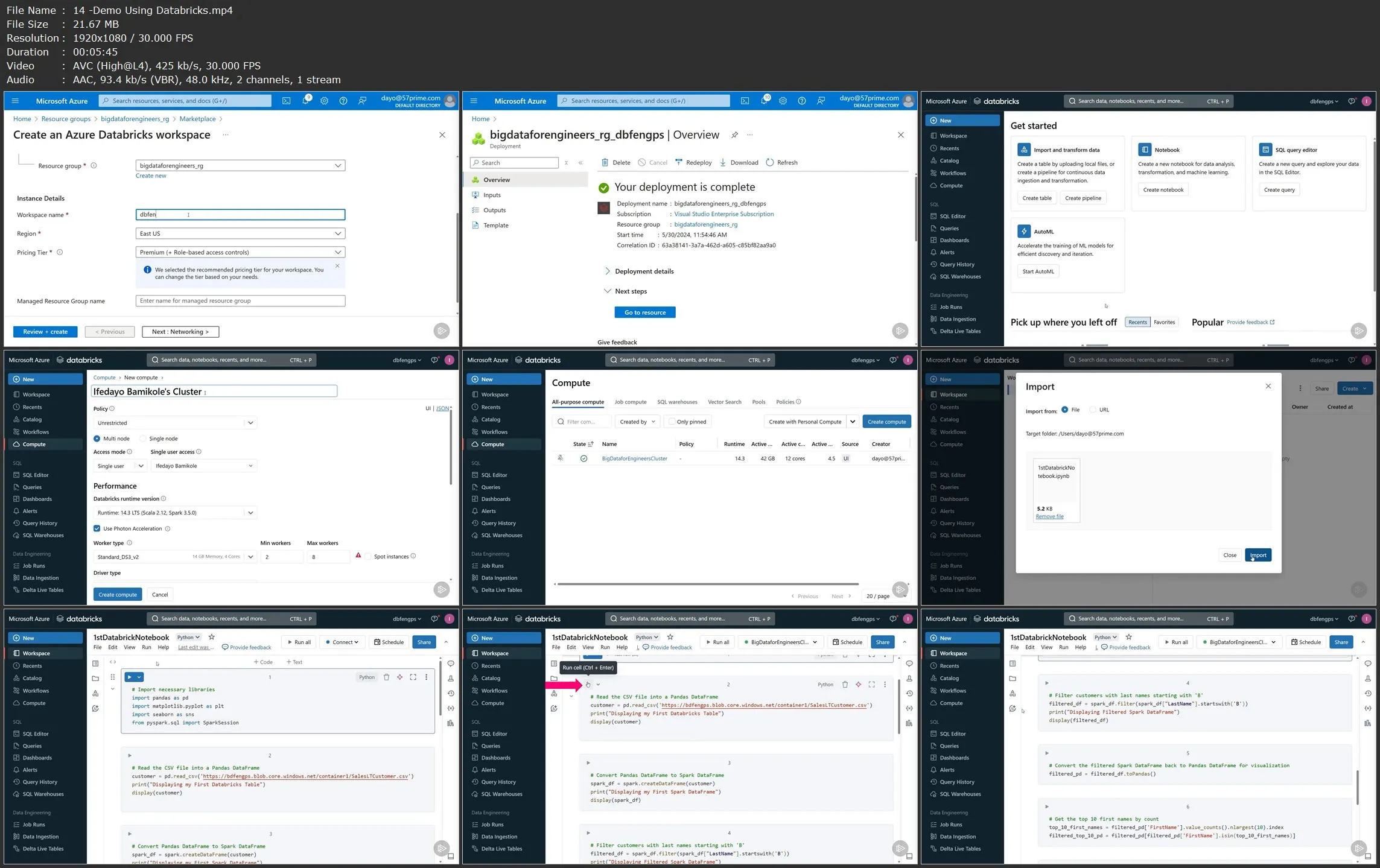
Task: Click the Review + create button
Action: 45,332
